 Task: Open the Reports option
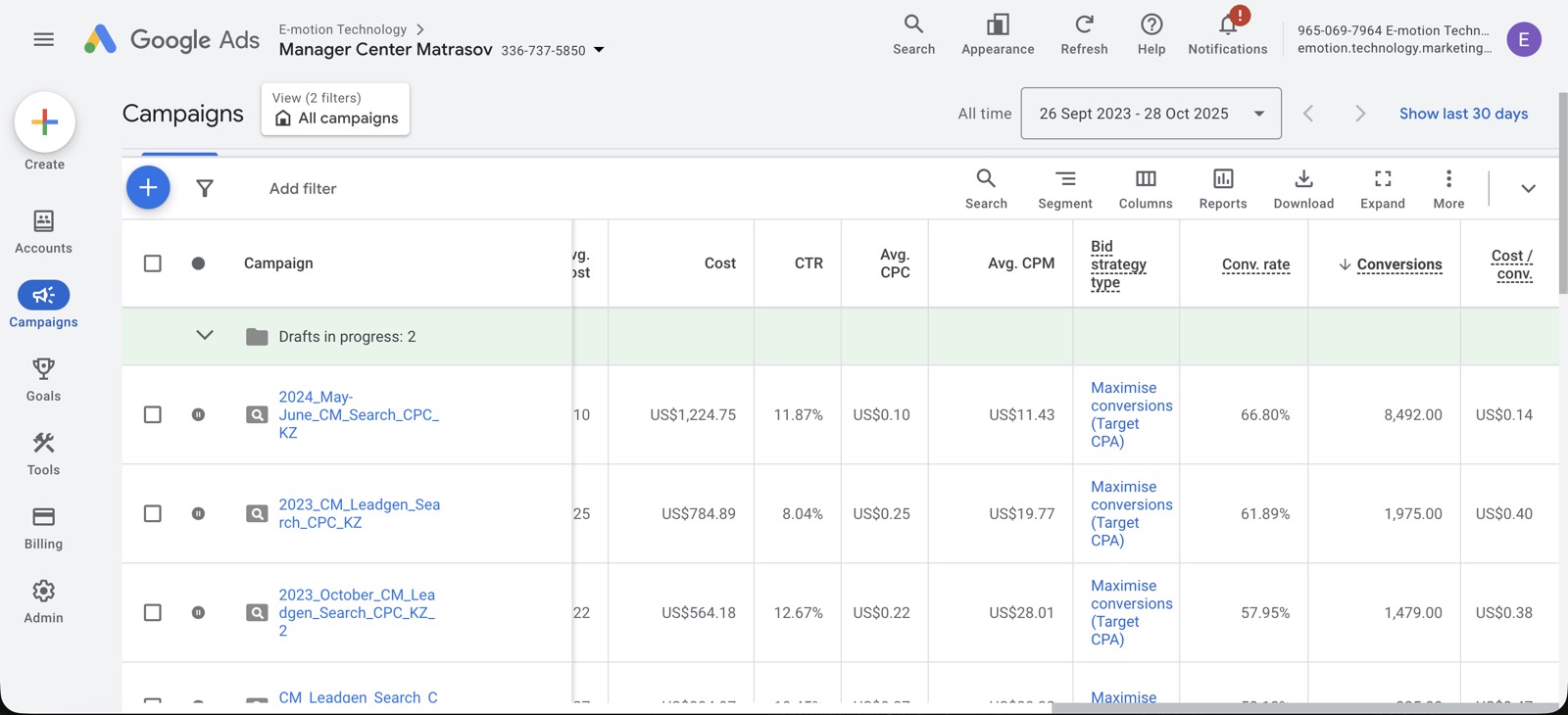[x=1223, y=189]
